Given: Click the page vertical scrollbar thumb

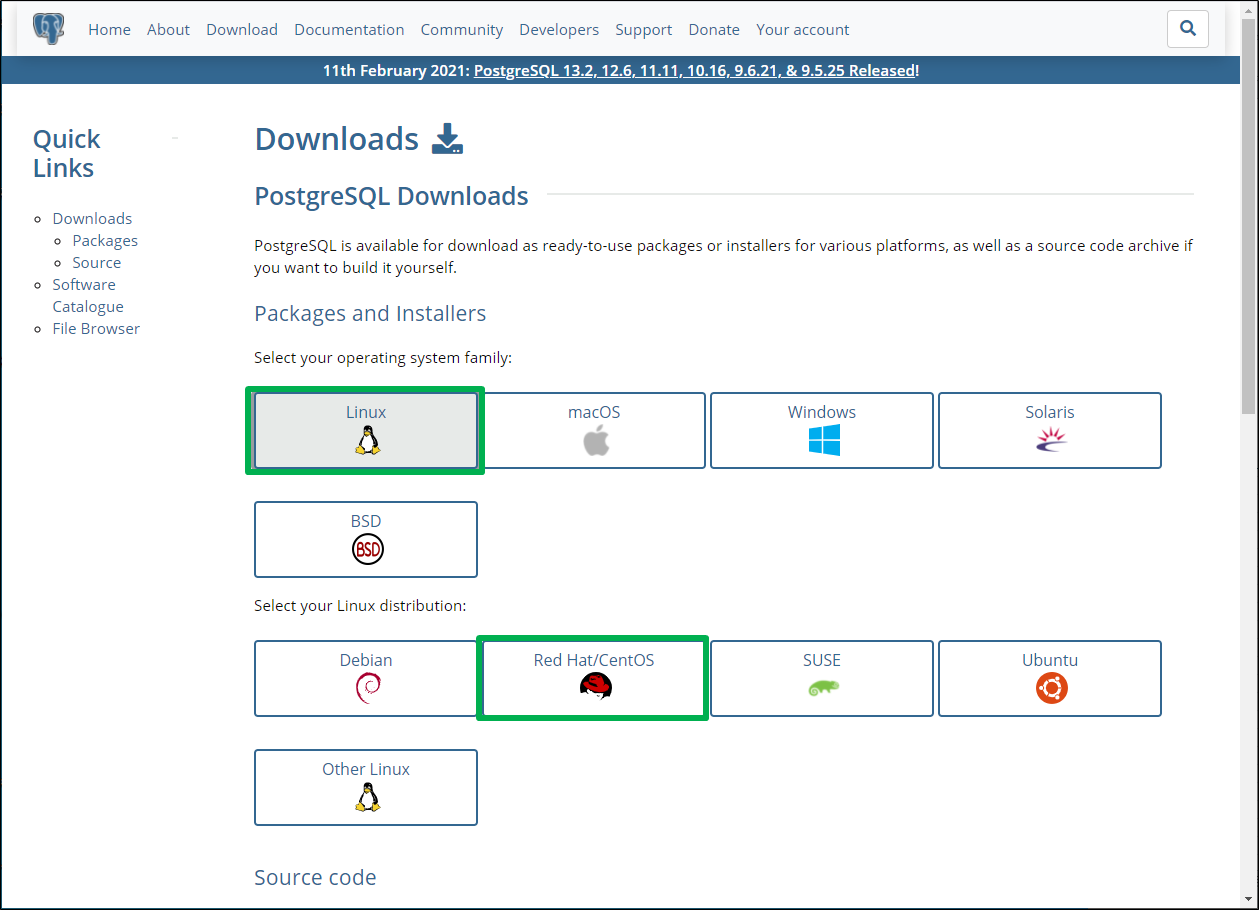Looking at the screenshot, I should point(1248,216).
